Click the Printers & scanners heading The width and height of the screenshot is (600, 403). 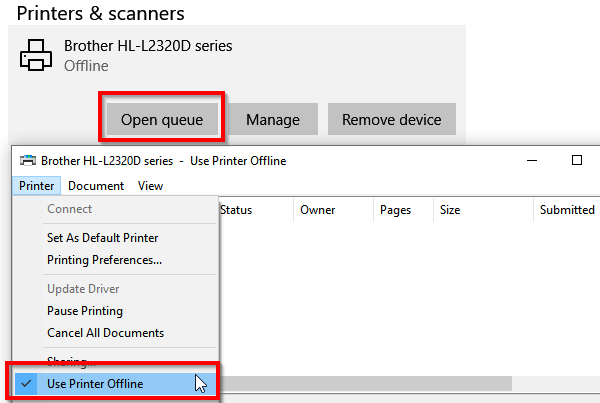[x=101, y=13]
